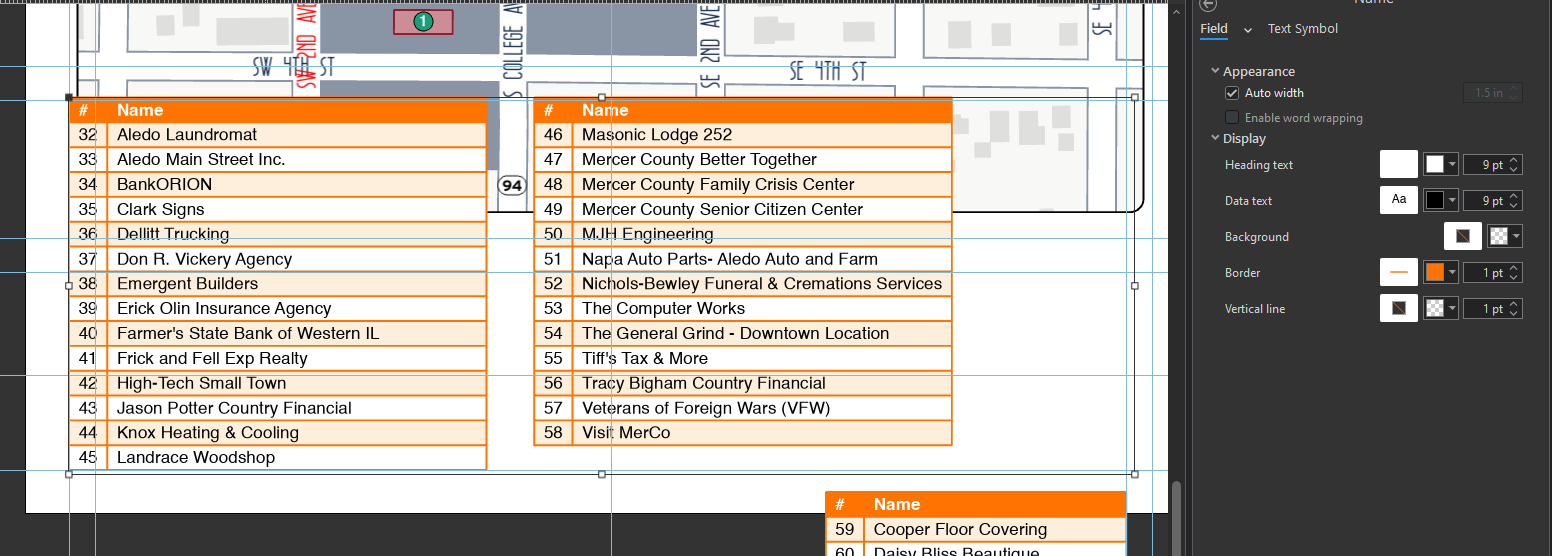Uncheck the Auto width checkbox
Screen dimensions: 1552x556
(1232, 93)
